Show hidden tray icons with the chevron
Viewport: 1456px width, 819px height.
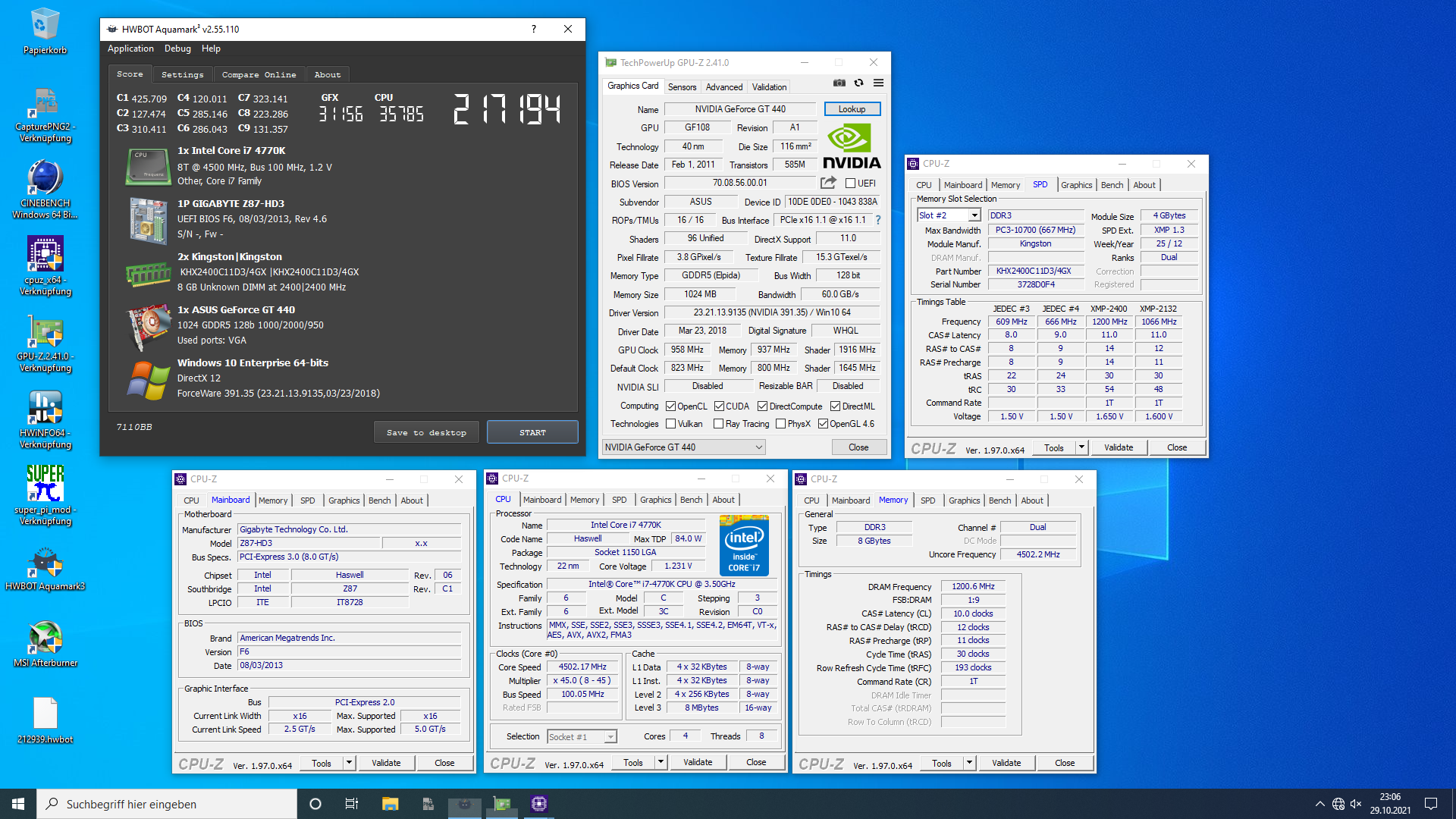(1319, 804)
